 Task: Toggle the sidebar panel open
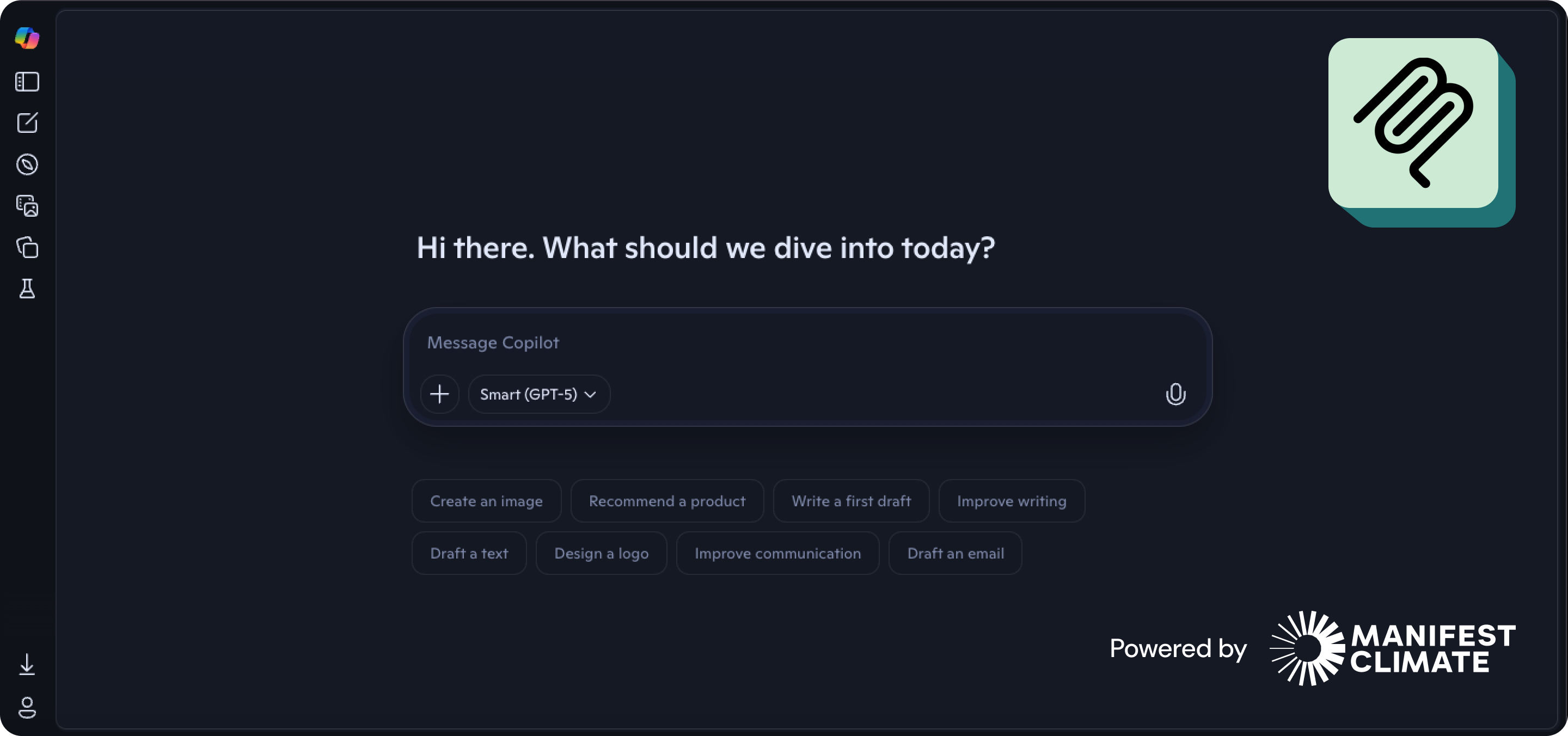click(26, 82)
